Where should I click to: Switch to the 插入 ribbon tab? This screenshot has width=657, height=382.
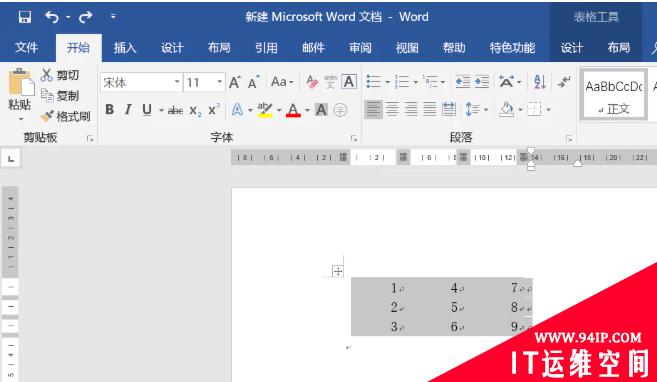tap(125, 48)
